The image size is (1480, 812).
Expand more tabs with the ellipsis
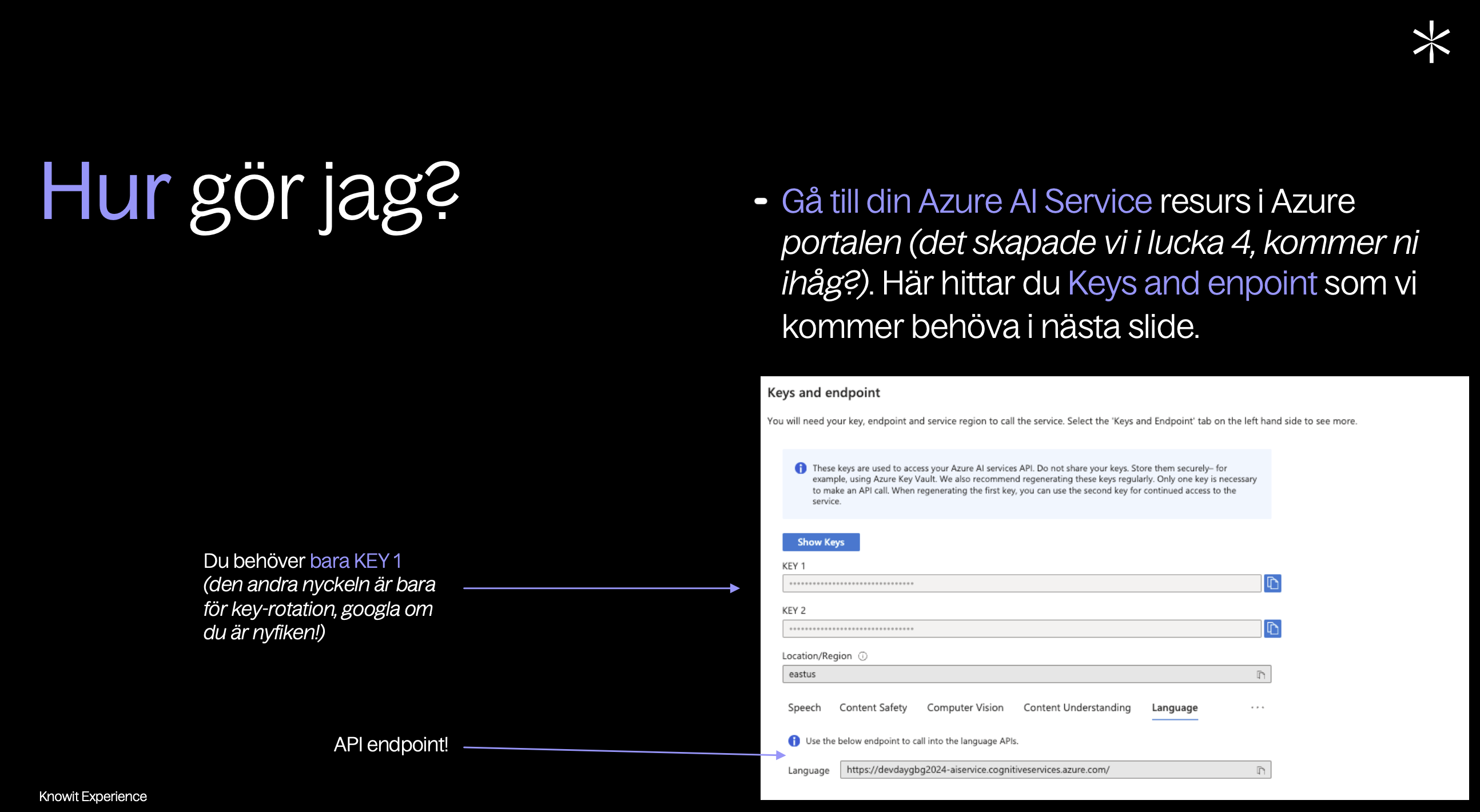1257,707
